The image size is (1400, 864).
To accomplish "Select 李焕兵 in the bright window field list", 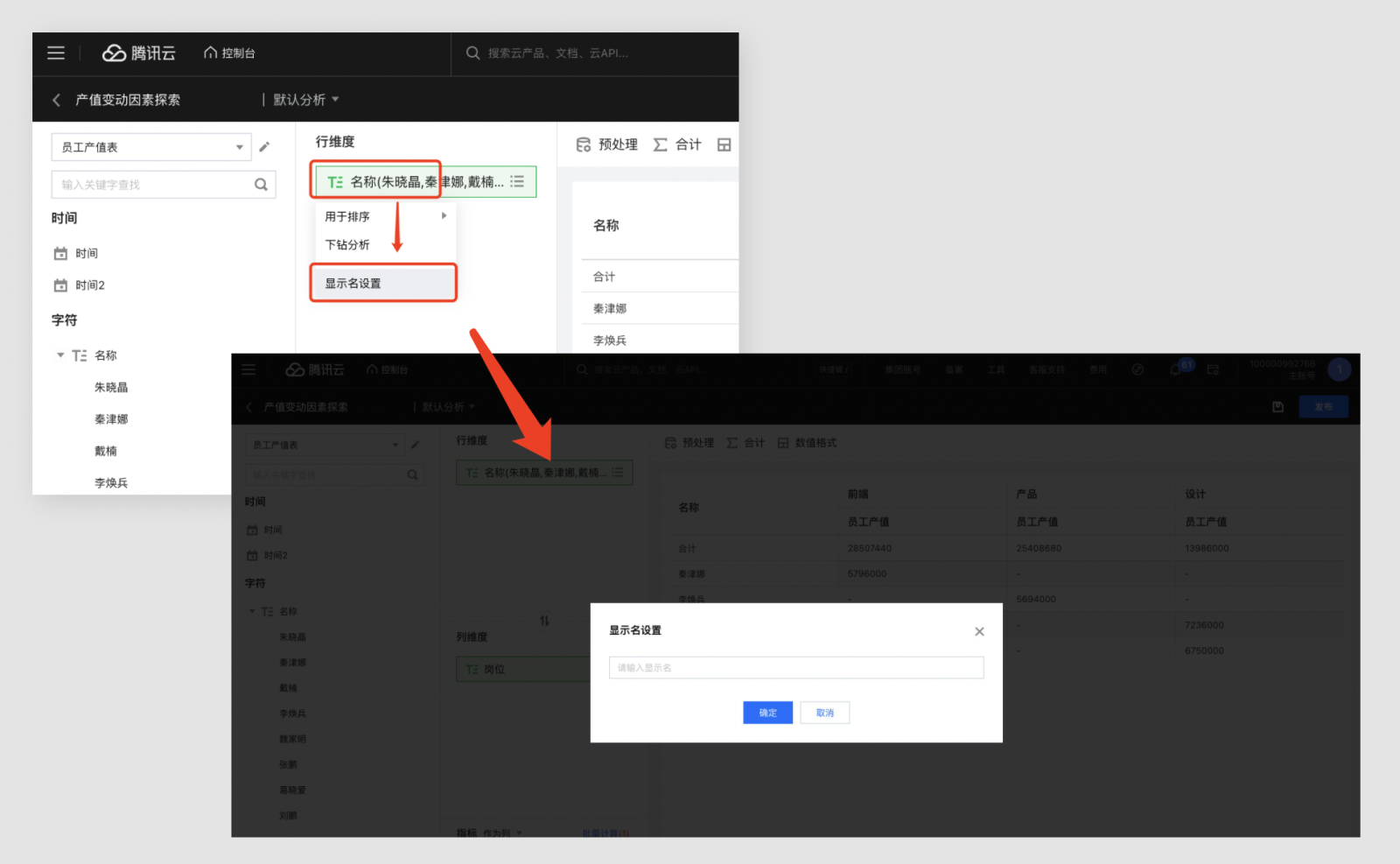I will tap(111, 483).
